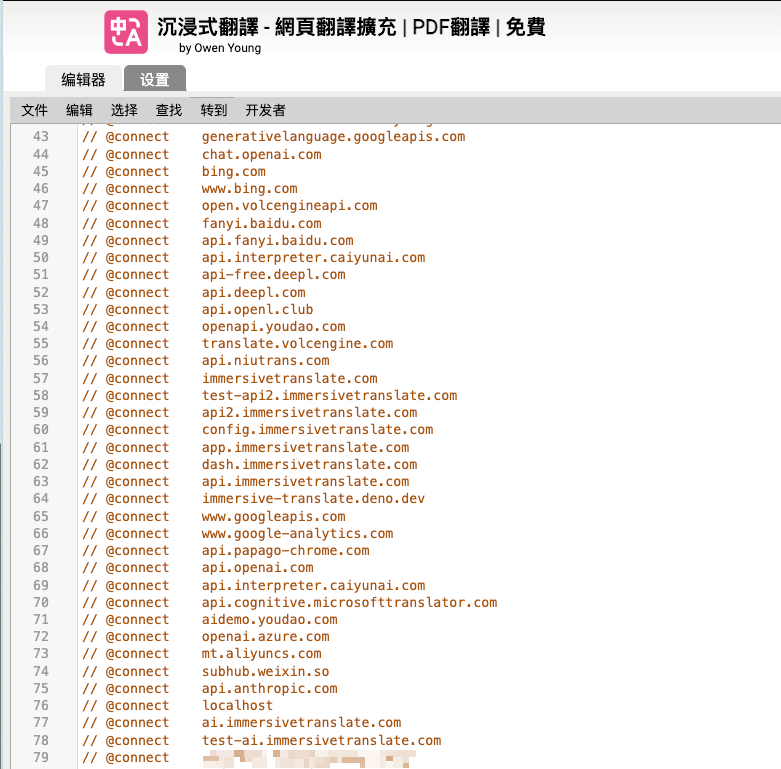Click www.googleapis.com entry
The height and width of the screenshot is (769, 781).
273,516
